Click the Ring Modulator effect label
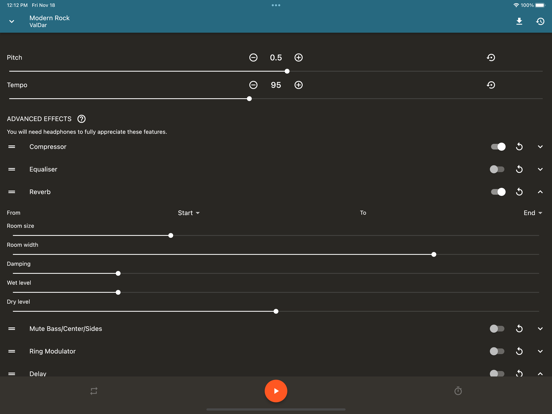The height and width of the screenshot is (414, 552). coord(52,351)
